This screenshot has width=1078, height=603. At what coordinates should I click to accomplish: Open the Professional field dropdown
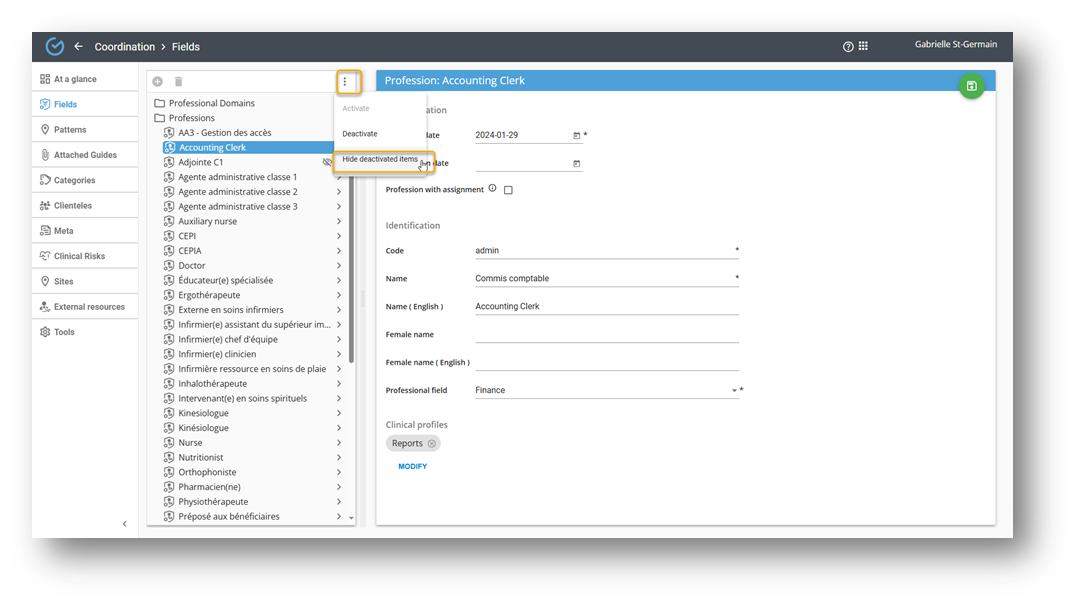tap(734, 391)
